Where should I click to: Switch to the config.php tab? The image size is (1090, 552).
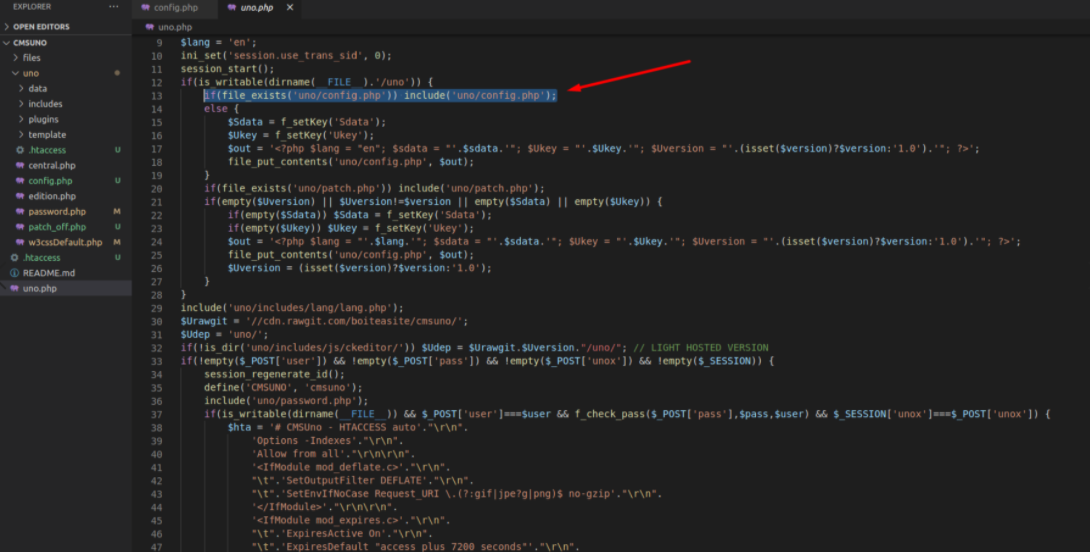[x=175, y=8]
